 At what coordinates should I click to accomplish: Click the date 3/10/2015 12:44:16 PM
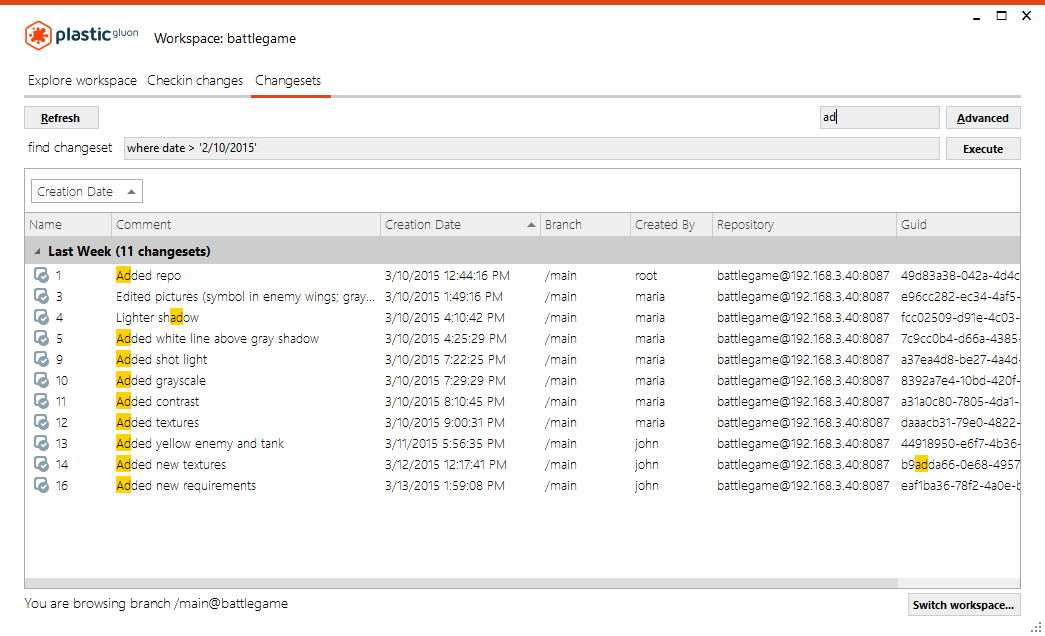[447, 275]
